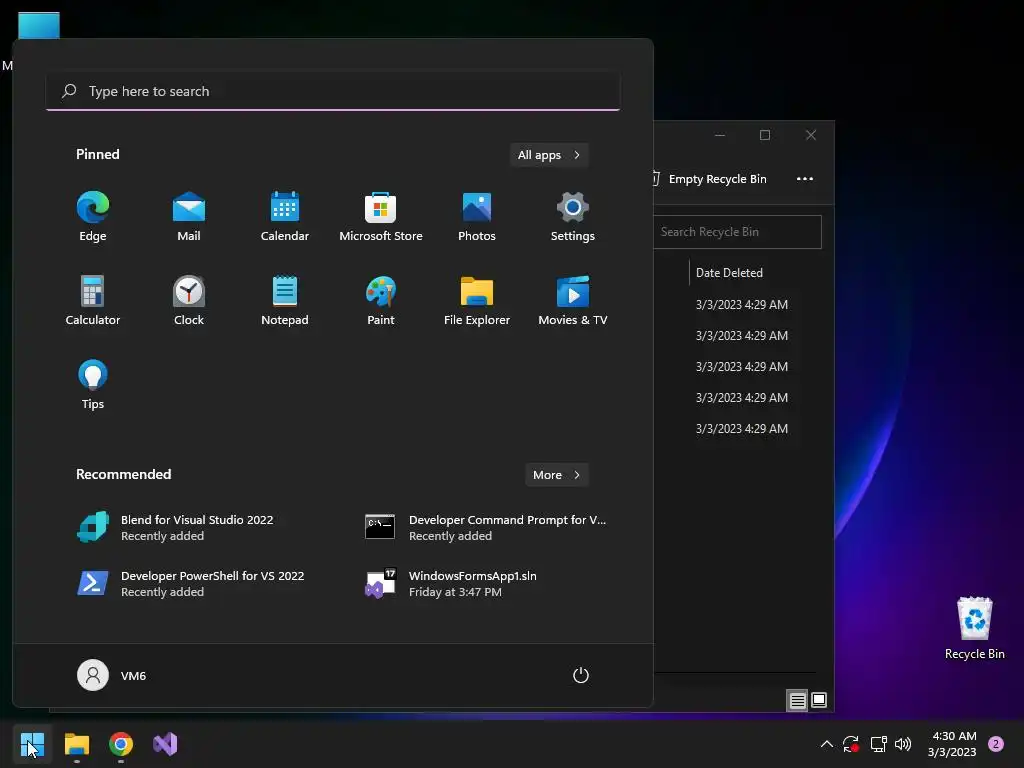
Task: Show all apps list
Action: [549, 155]
